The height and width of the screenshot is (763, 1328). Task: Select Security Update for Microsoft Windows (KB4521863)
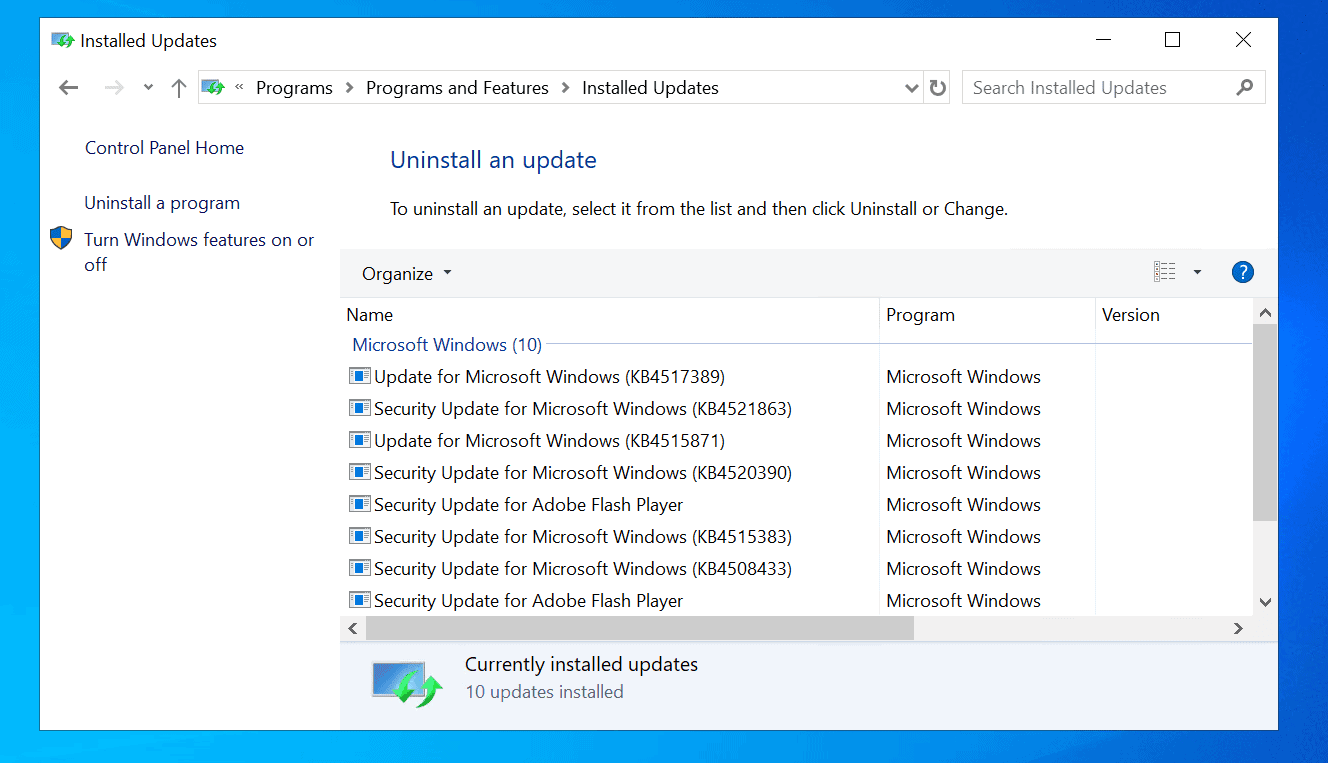tap(583, 409)
